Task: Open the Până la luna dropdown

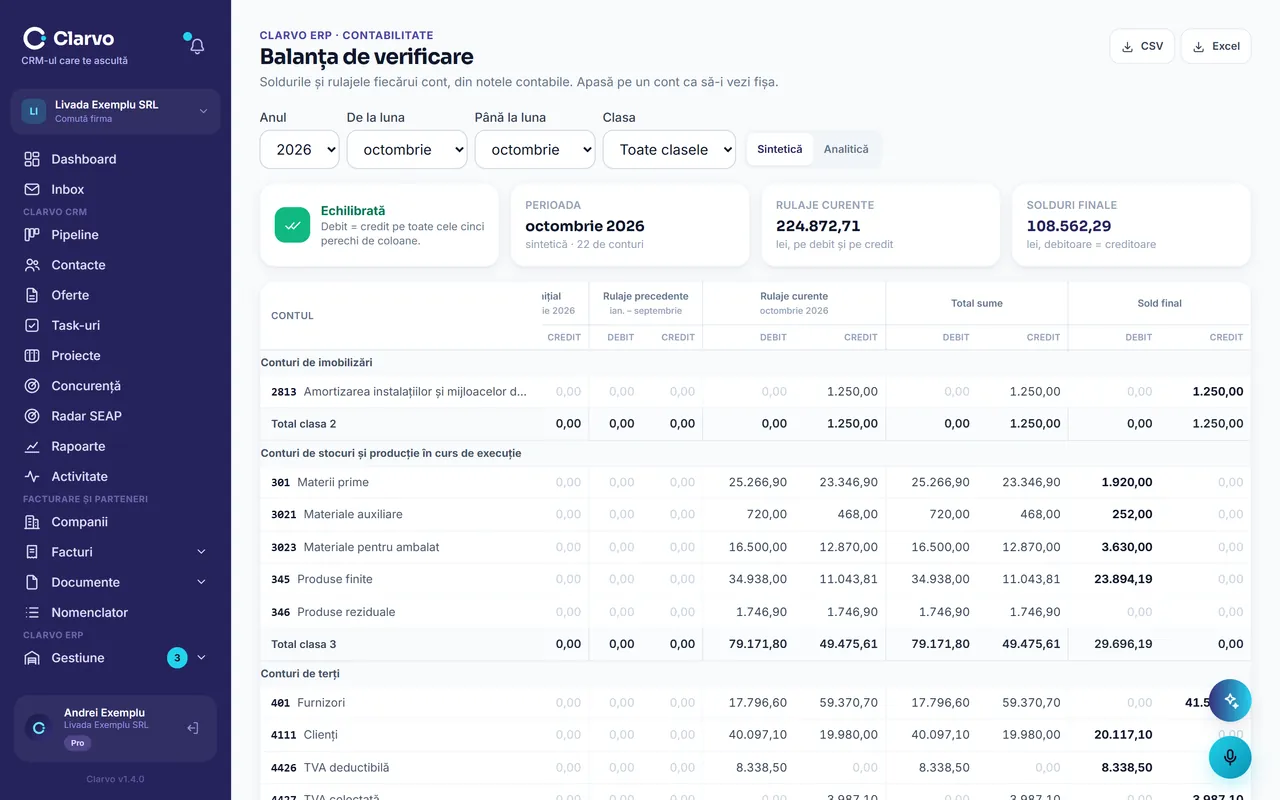Action: [x=535, y=150]
